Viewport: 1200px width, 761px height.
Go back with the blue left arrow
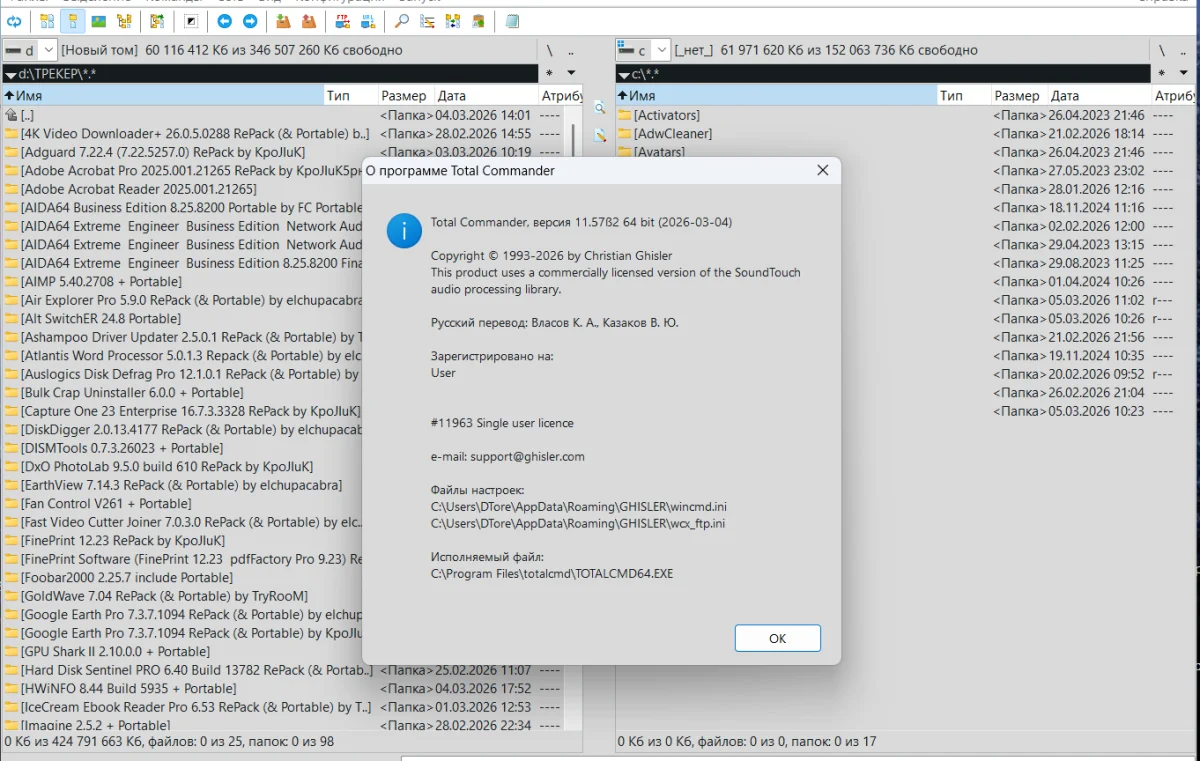click(x=224, y=21)
